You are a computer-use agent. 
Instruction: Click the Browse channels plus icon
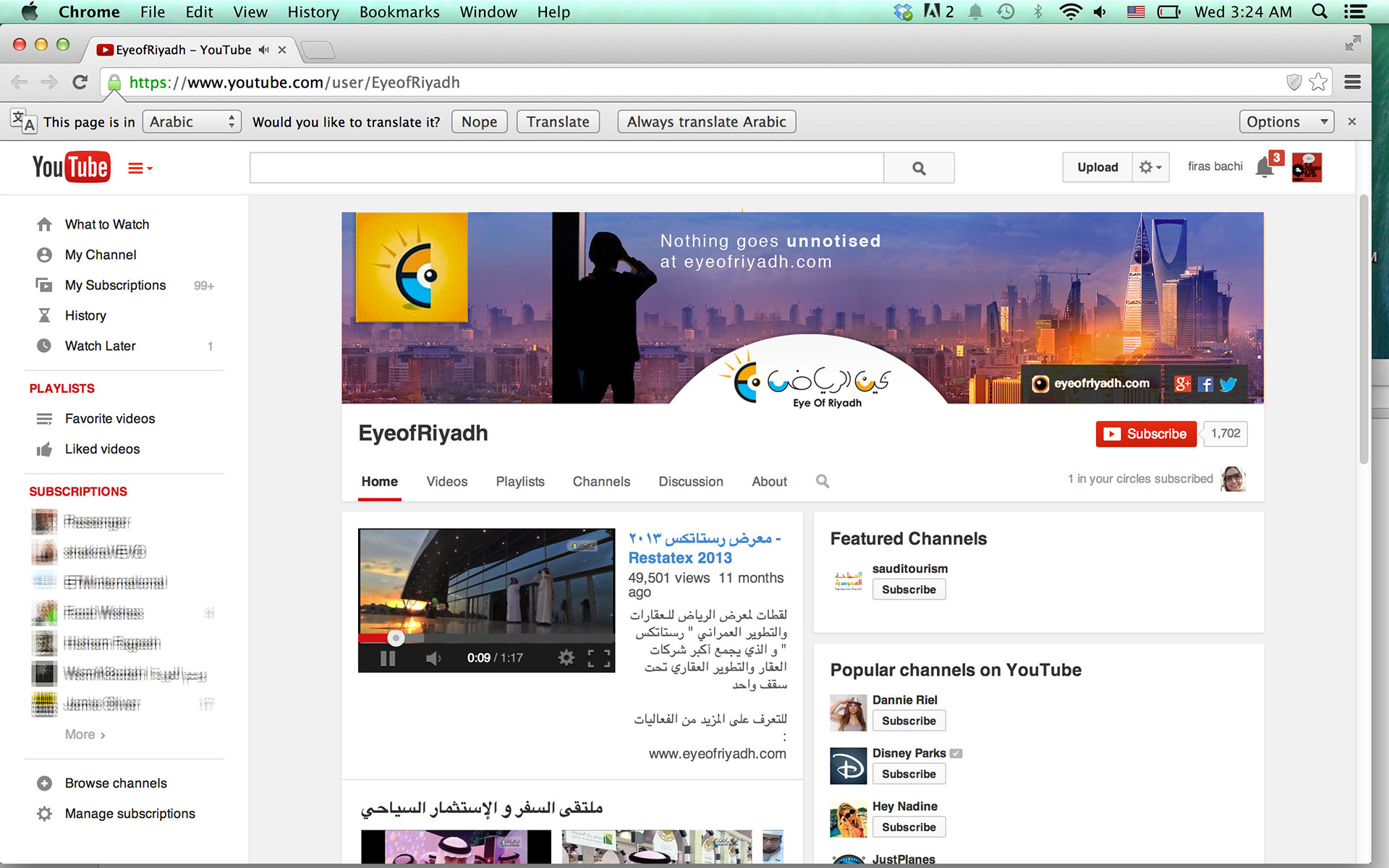click(44, 783)
